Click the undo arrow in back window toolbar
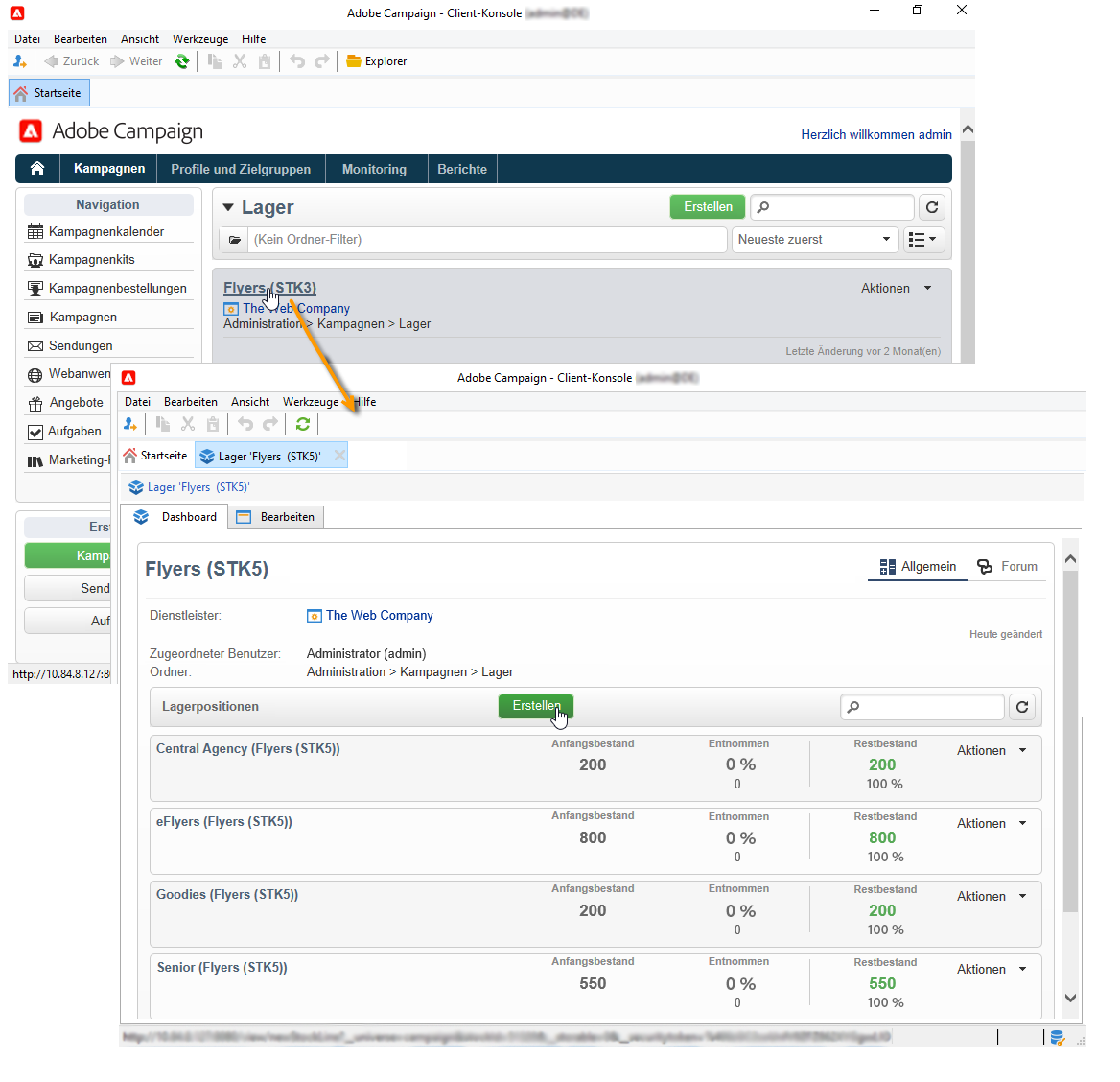 pyautogui.click(x=297, y=61)
